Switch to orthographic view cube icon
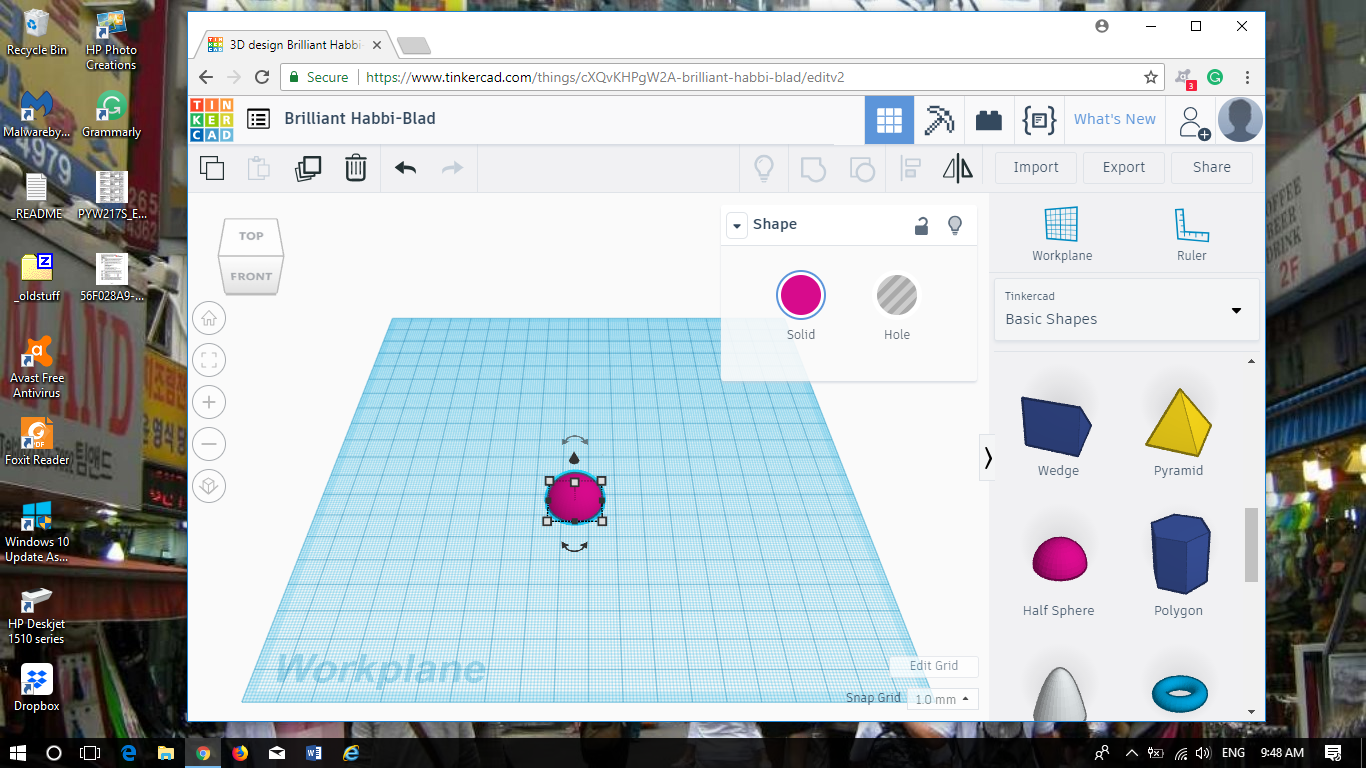The height and width of the screenshot is (768, 1366). tap(209, 486)
